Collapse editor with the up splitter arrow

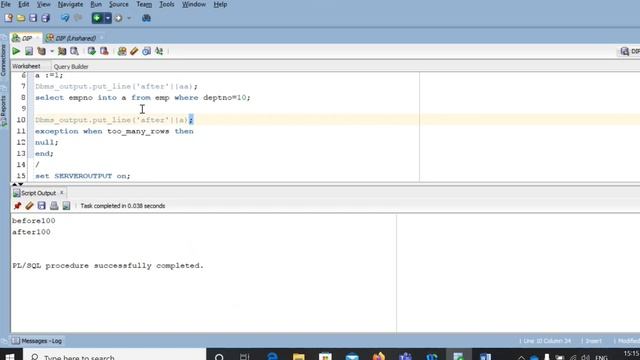tap(14, 184)
